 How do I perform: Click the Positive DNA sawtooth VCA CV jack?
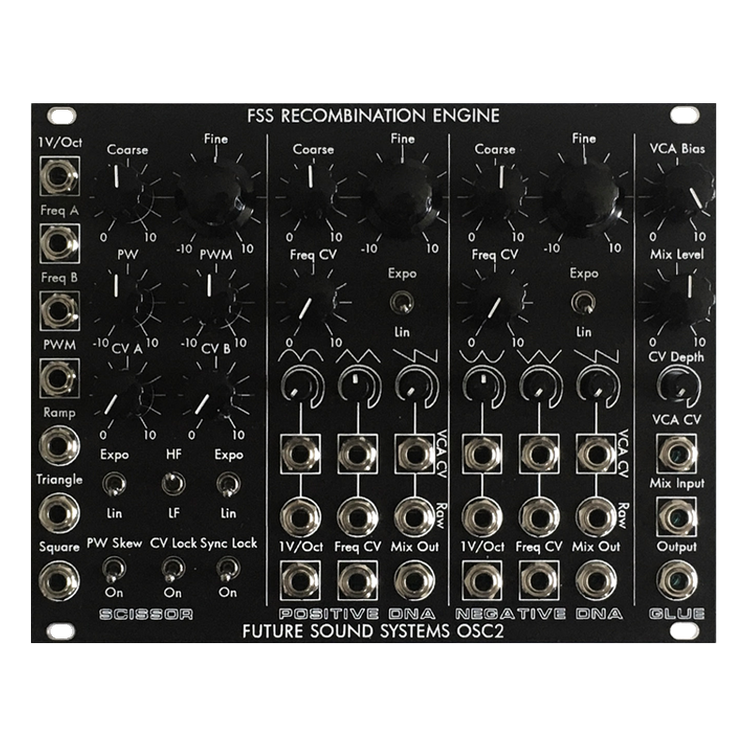pos(414,454)
